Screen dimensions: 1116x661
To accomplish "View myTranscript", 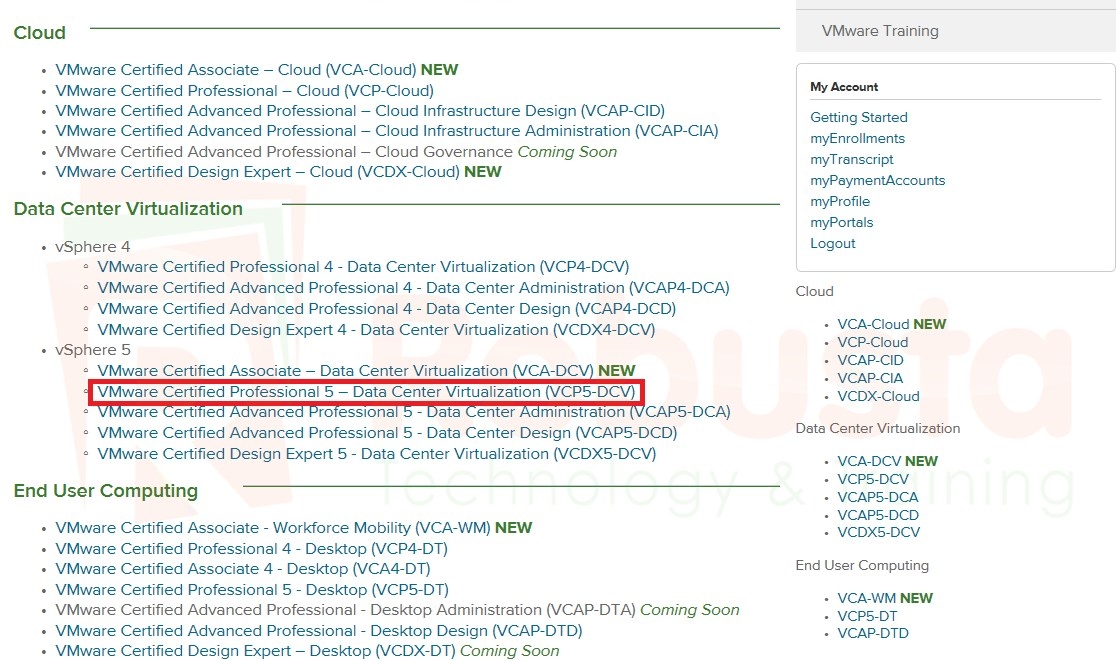I will pos(852,159).
